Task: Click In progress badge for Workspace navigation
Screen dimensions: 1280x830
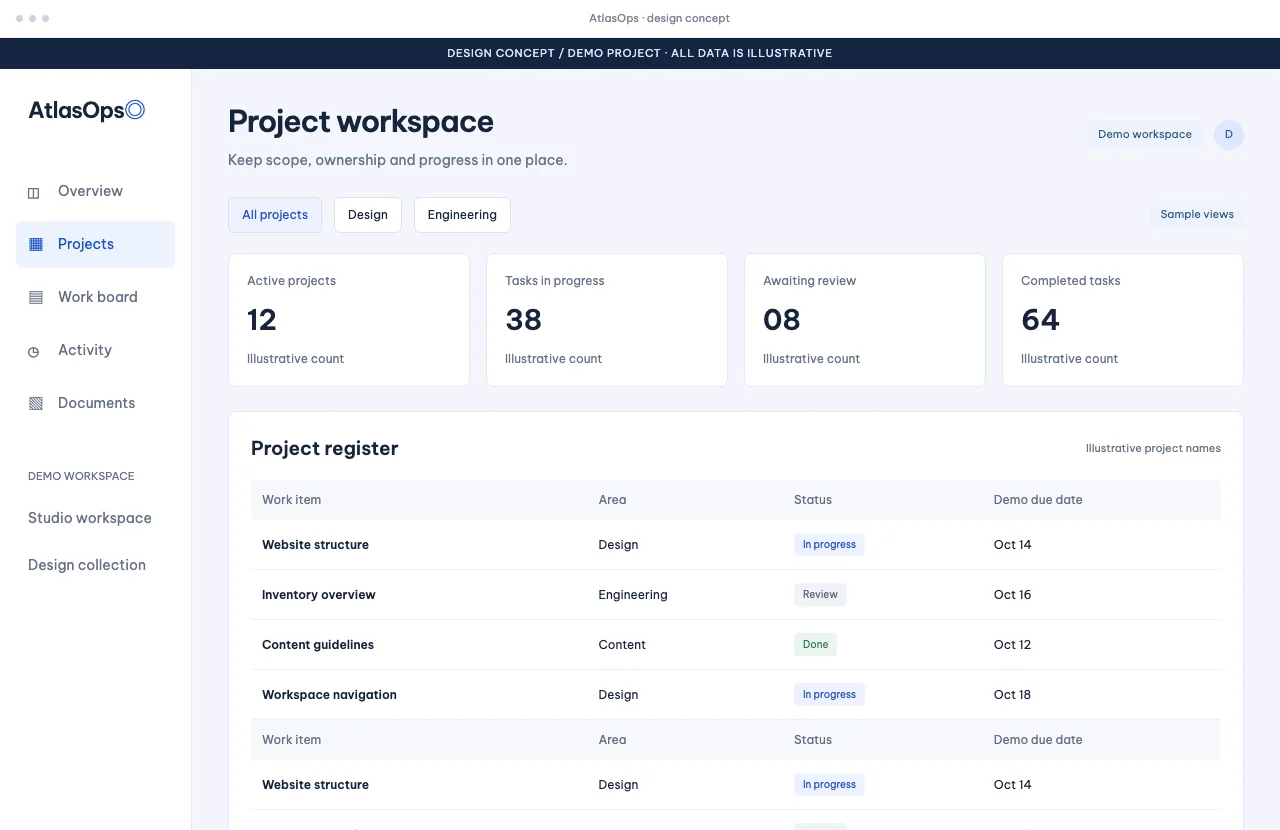Action: (x=829, y=694)
